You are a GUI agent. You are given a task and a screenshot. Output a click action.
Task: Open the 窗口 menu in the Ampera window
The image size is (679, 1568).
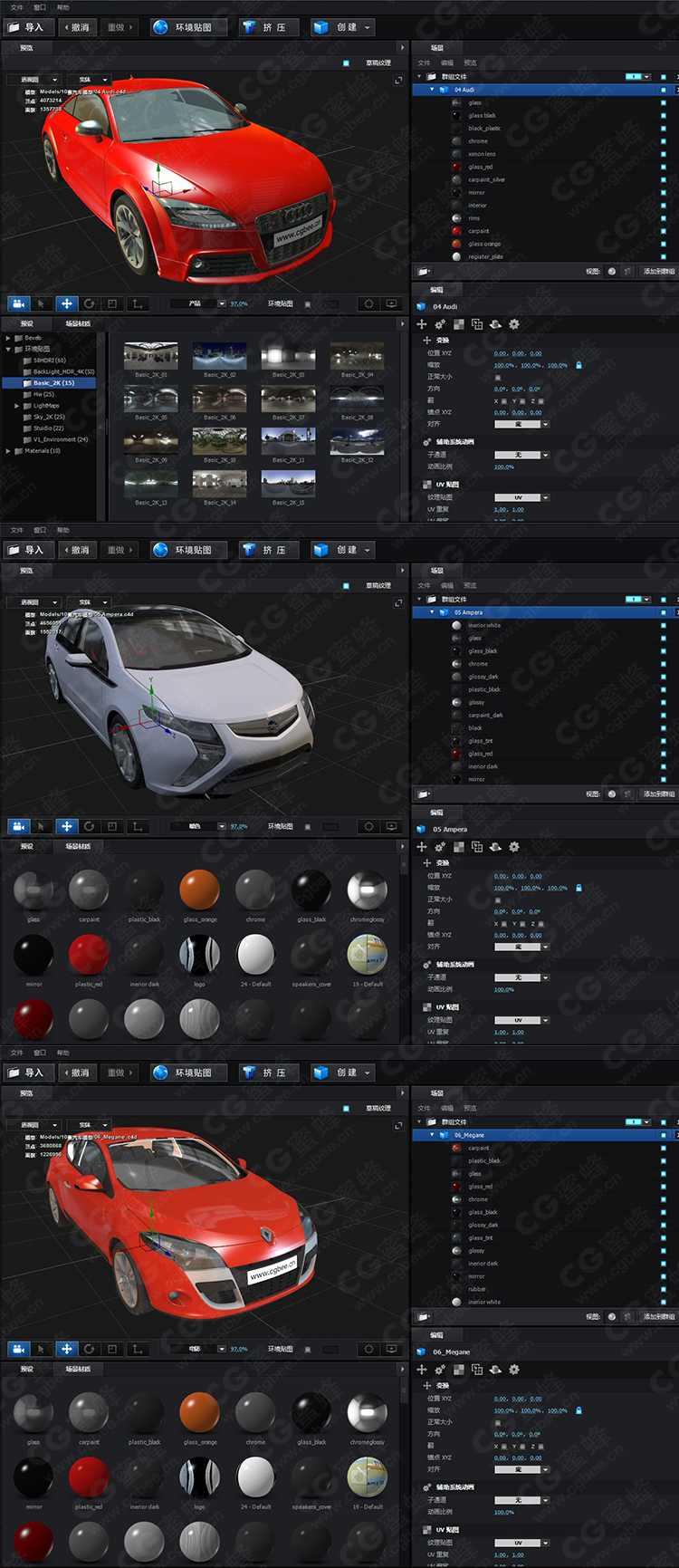coord(40,530)
